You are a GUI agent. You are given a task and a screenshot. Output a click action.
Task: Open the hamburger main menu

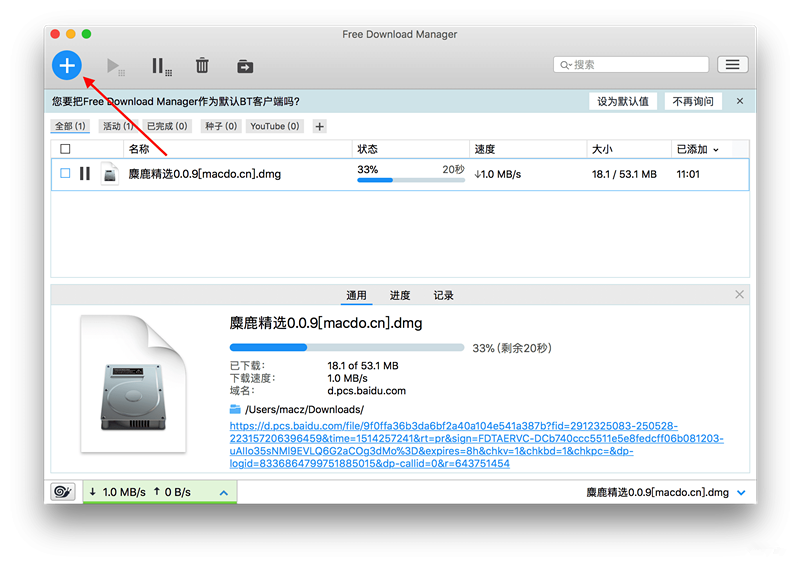[x=733, y=65]
